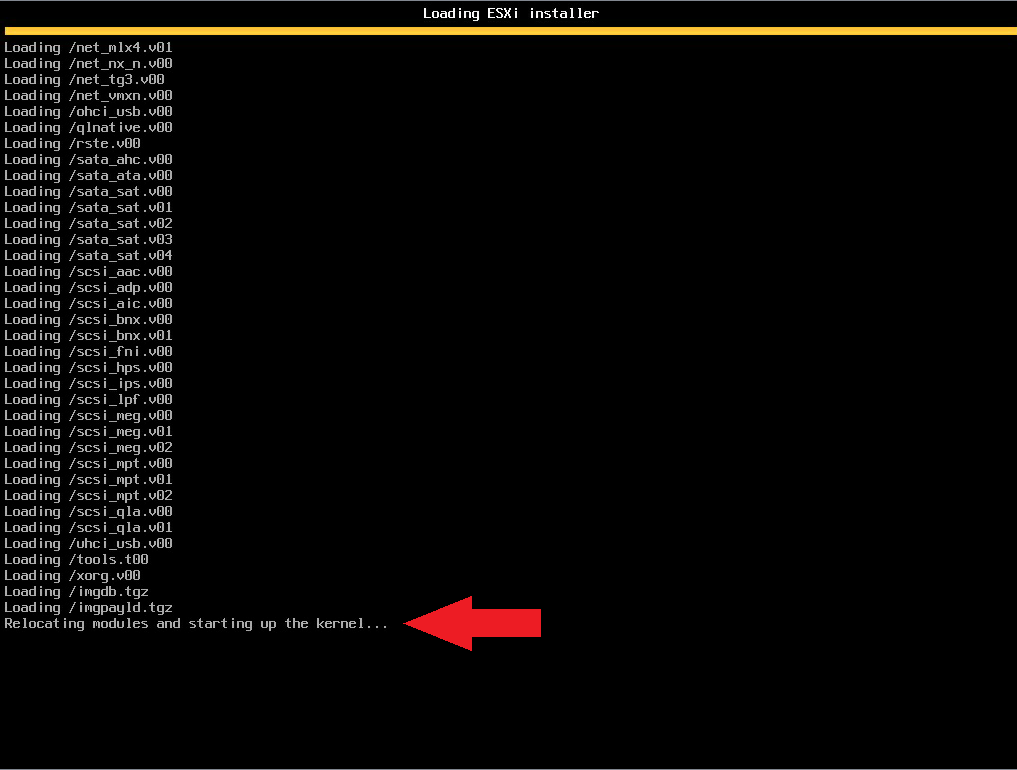Select the line 'Loading /sata_sat.v03'
Viewport: 1017px width, 770px height.
click(x=88, y=239)
